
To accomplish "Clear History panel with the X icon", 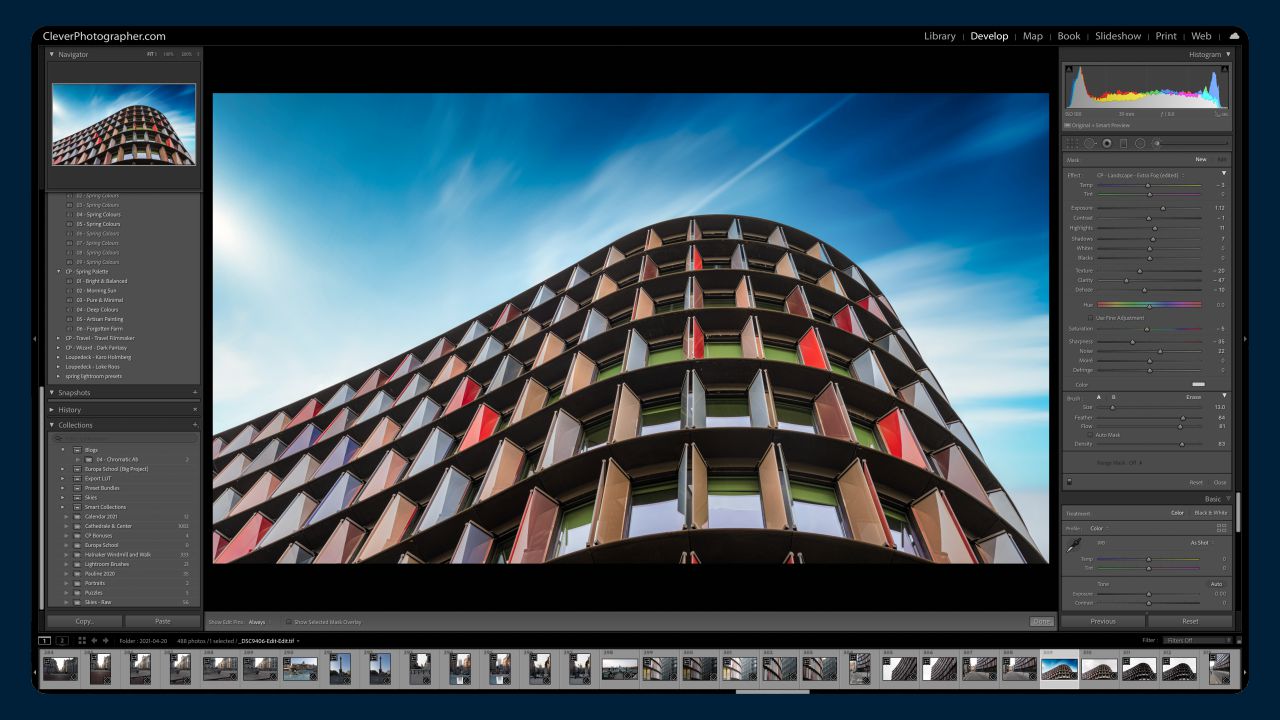I will [195, 409].
